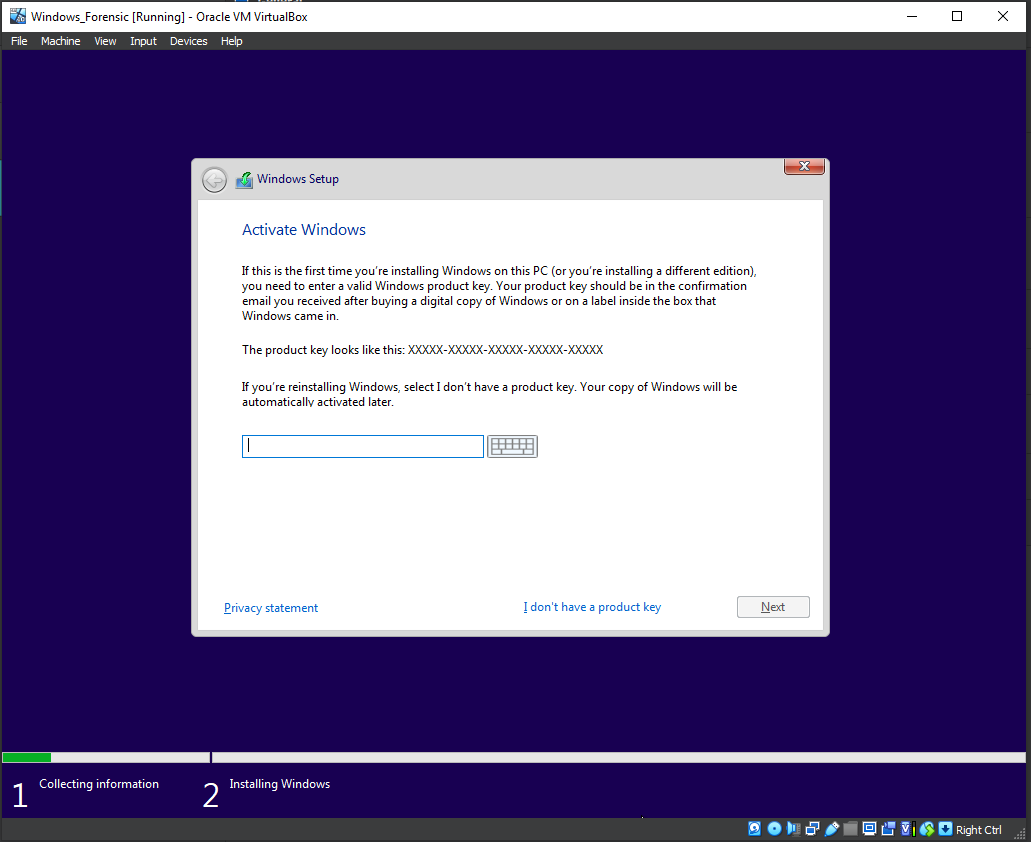Close the Windows Setup dialog
Screen dimensions: 1031x842
coord(804,167)
